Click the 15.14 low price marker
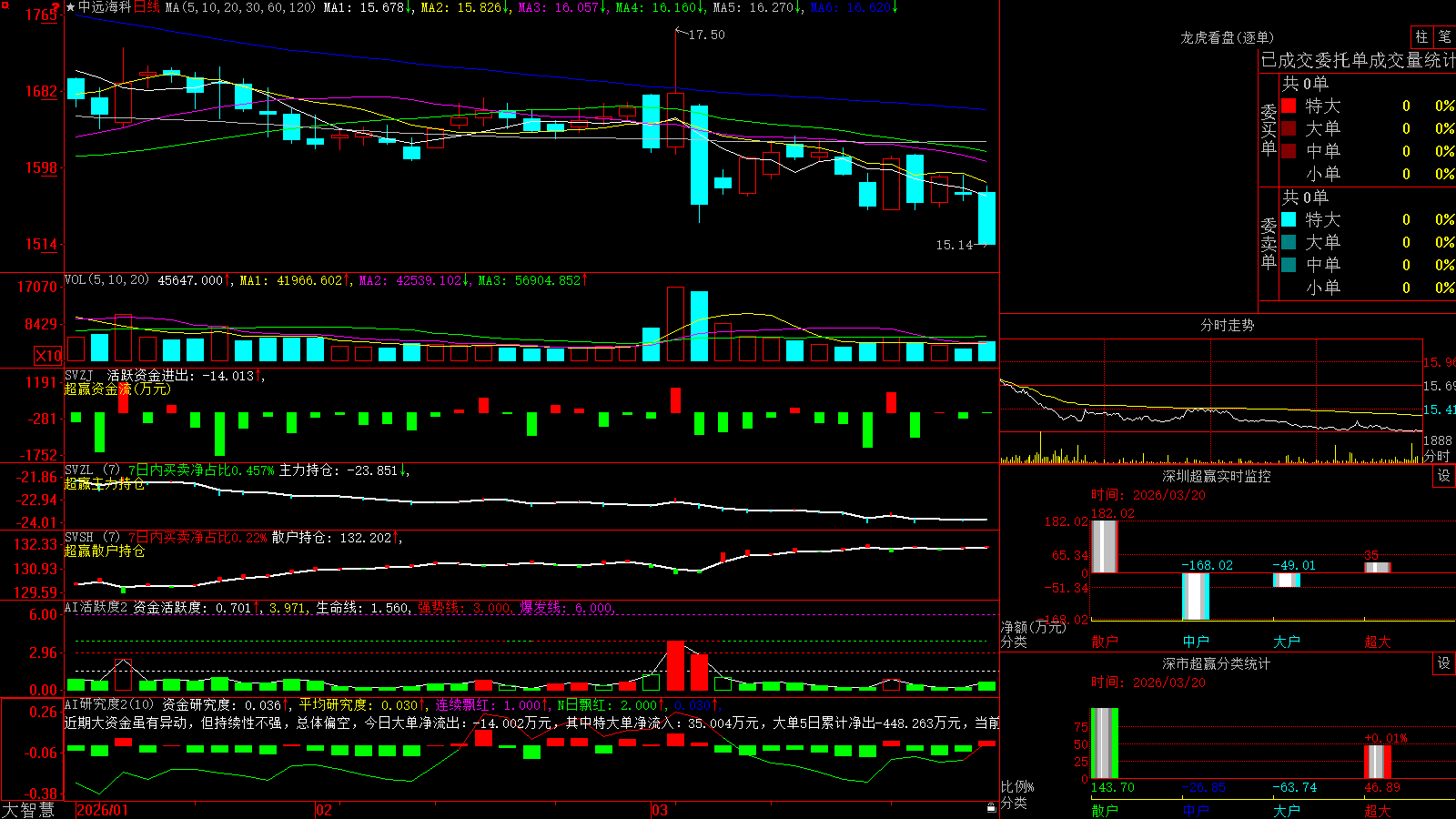This screenshot has height=819, width=1456. click(x=954, y=245)
